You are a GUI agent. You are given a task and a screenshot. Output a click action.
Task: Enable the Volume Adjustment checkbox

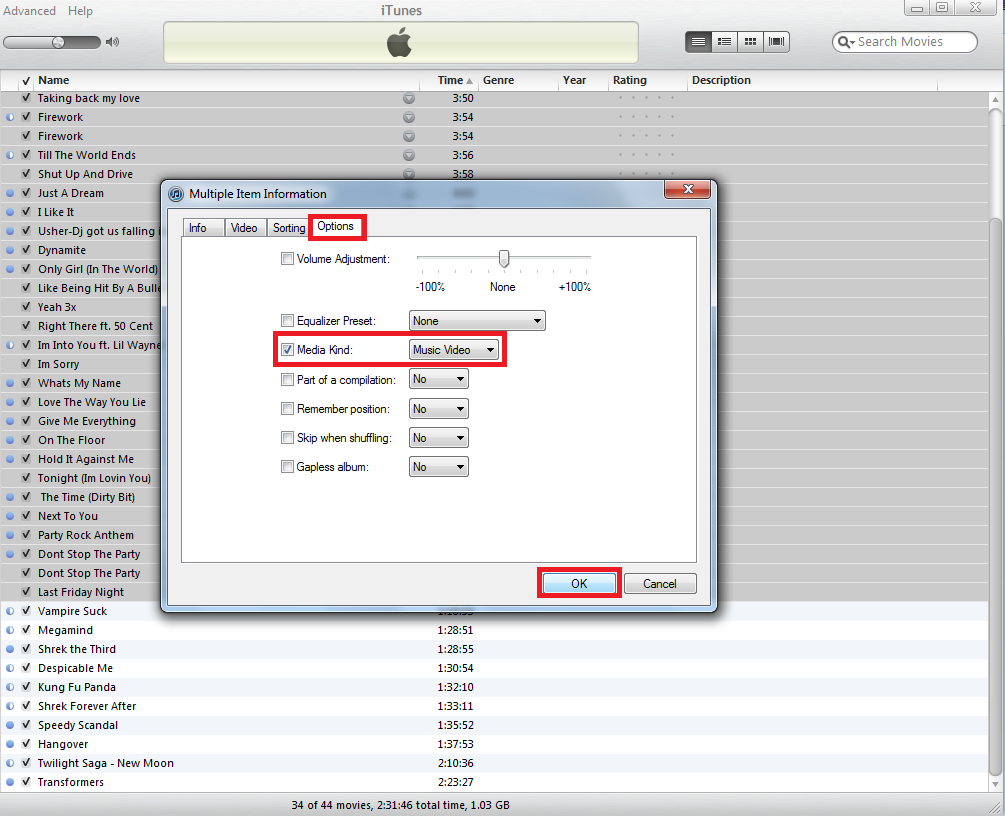point(287,259)
